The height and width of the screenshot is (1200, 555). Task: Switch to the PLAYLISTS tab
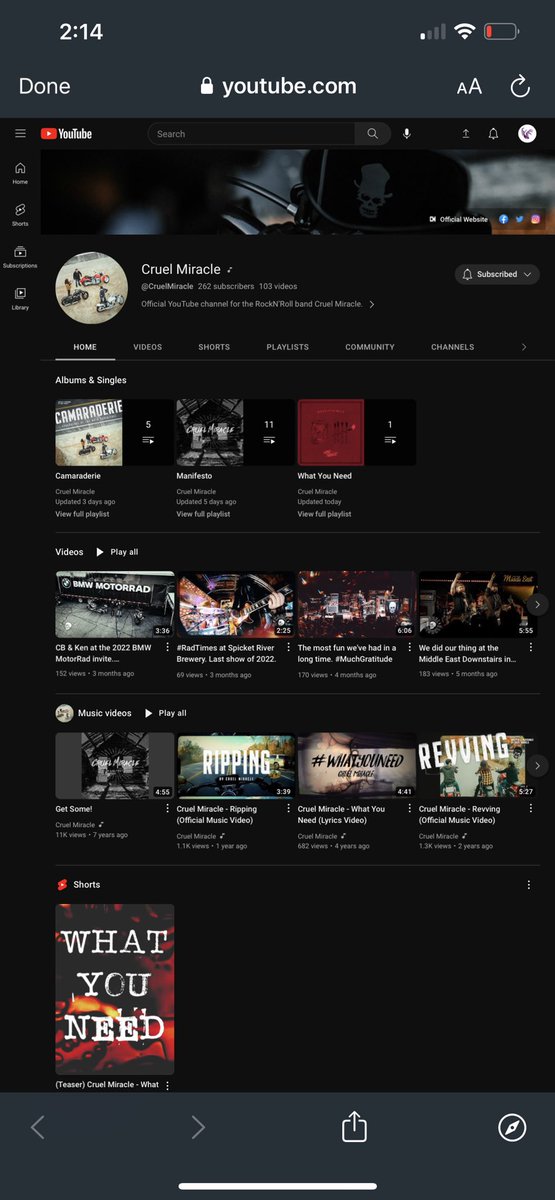[288, 347]
